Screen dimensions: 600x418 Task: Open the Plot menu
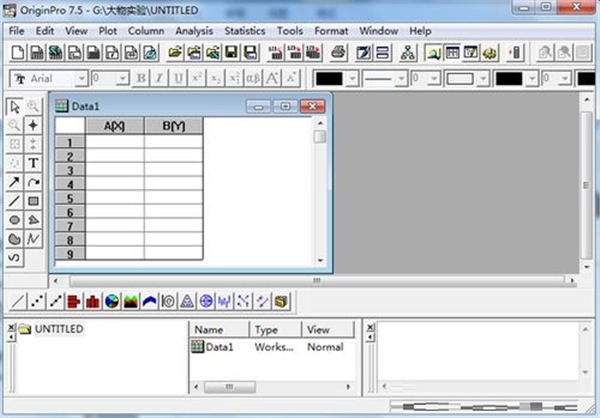(108, 31)
